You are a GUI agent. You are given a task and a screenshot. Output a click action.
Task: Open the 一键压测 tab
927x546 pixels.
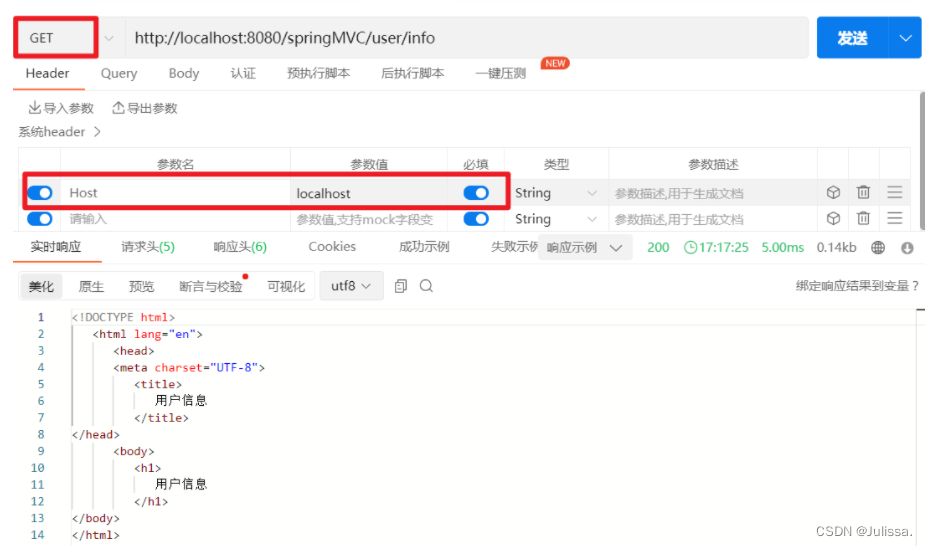pos(500,73)
